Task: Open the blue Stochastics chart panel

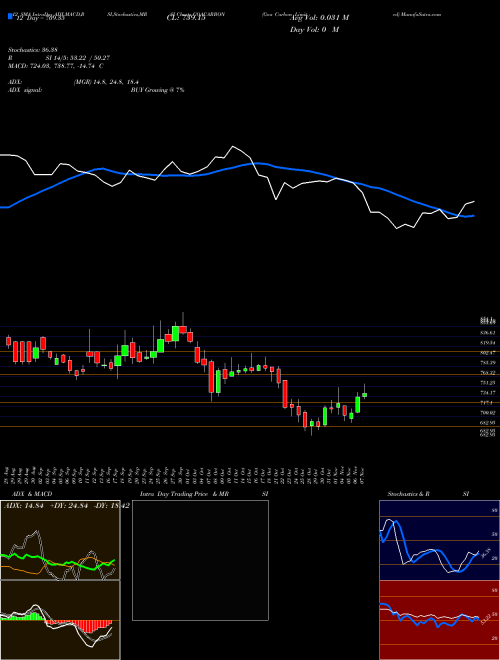Action: 439,540
